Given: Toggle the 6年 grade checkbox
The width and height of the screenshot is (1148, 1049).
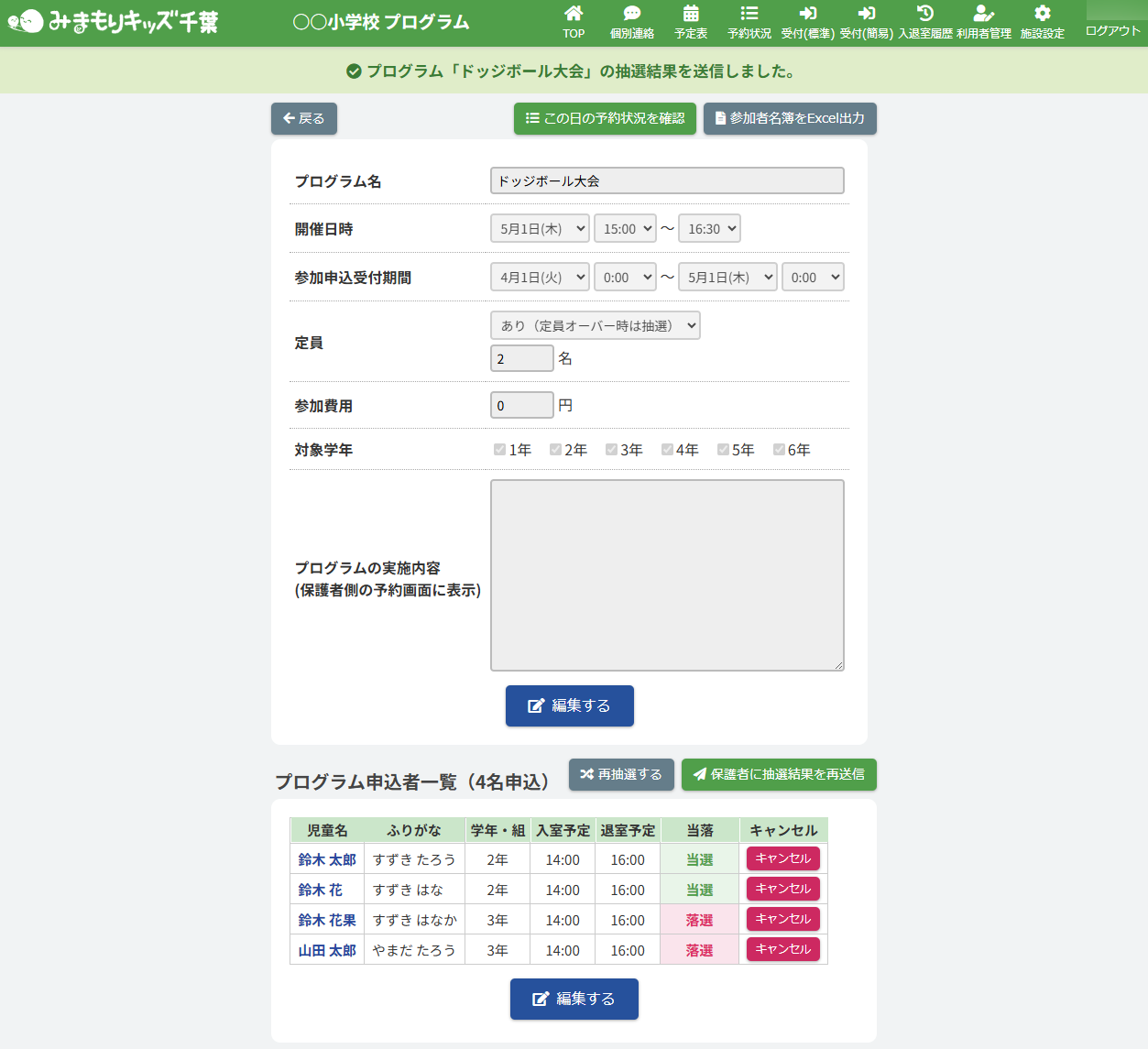Looking at the screenshot, I should [x=779, y=450].
